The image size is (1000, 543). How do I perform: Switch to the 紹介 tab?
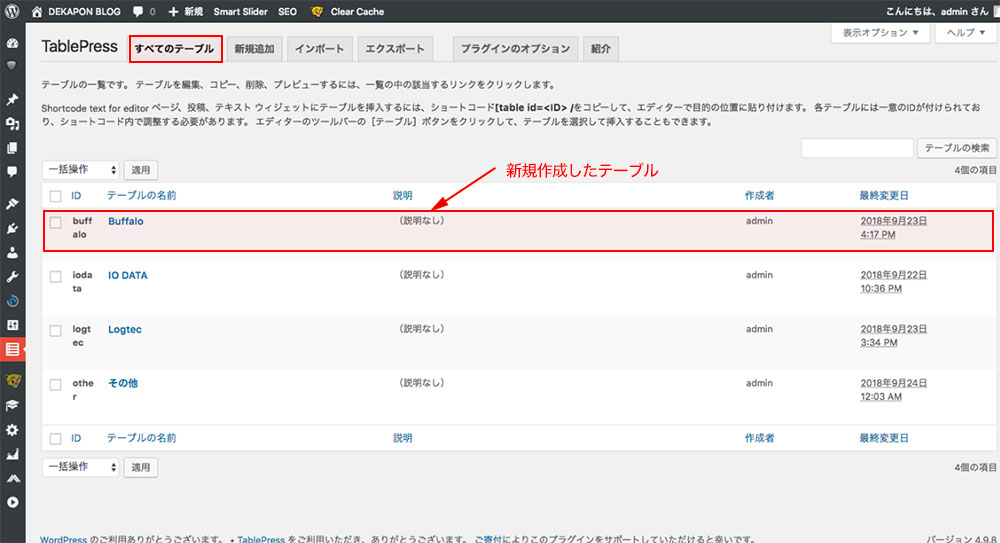(x=600, y=49)
